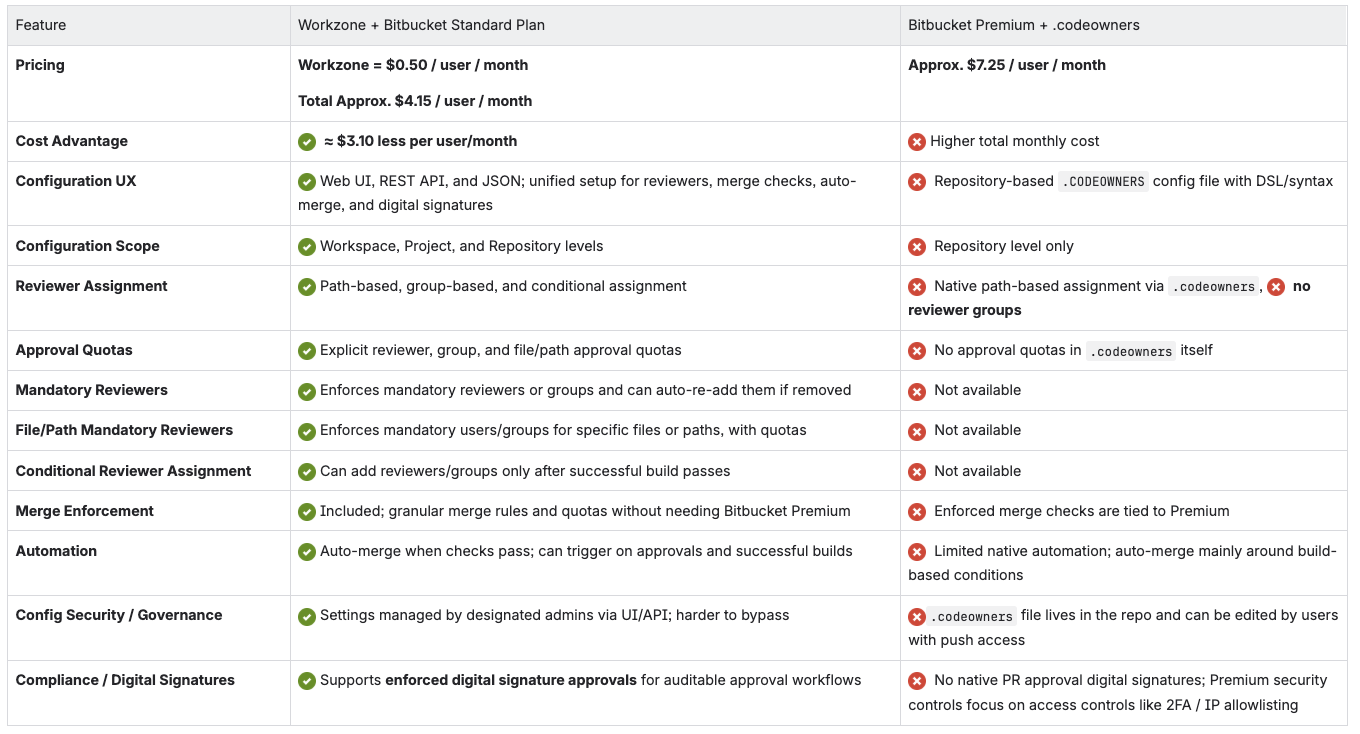The height and width of the screenshot is (734, 1360).
Task: Click the green check in Merge Enforcement row
Action: (x=307, y=512)
